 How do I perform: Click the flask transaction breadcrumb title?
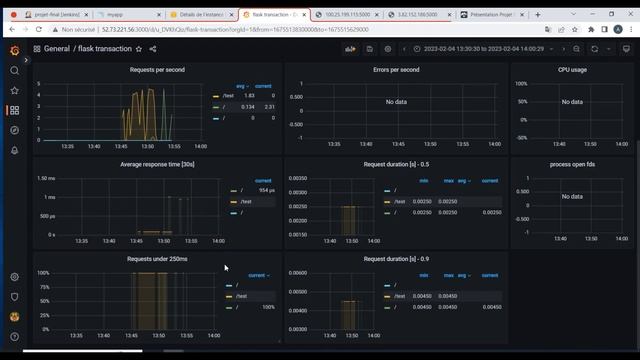click(104, 49)
